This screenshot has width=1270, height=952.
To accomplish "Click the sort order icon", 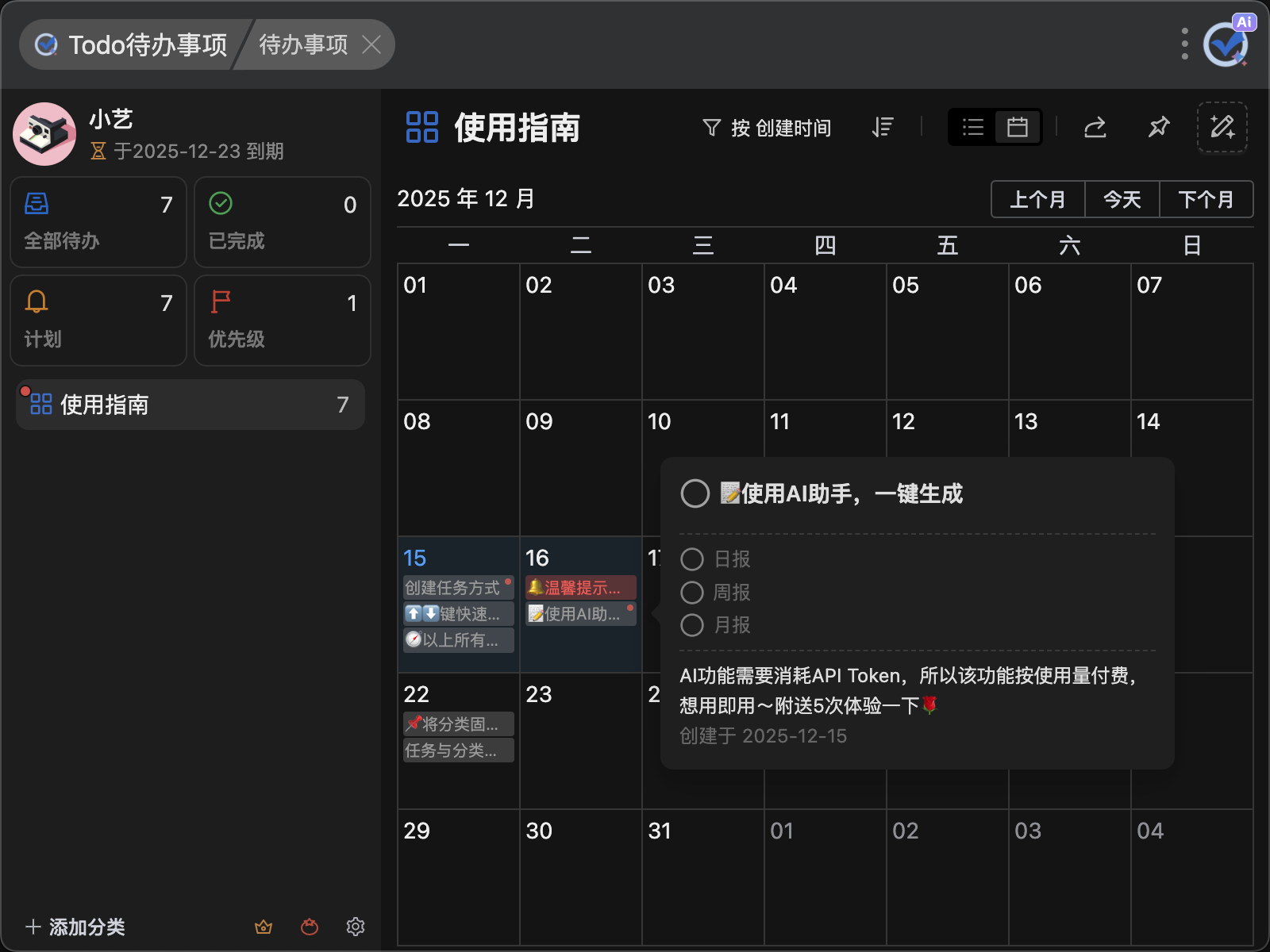I will tap(883, 127).
